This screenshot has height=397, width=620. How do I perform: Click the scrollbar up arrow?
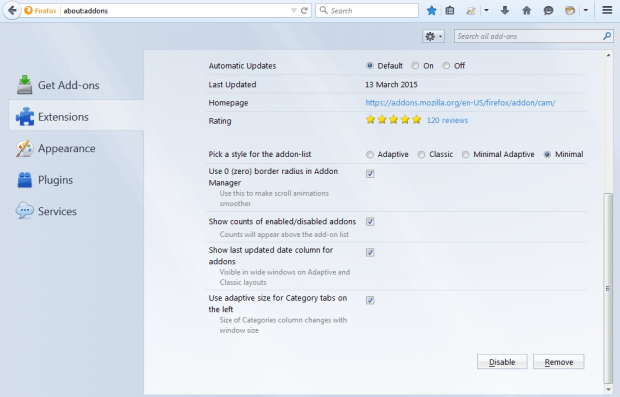tap(608, 55)
